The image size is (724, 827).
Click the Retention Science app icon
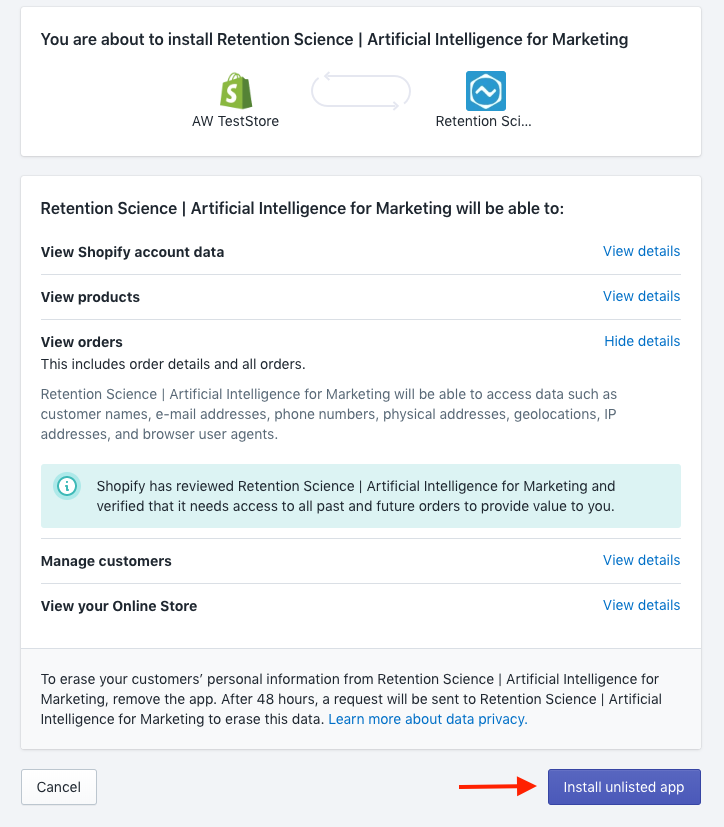486,91
